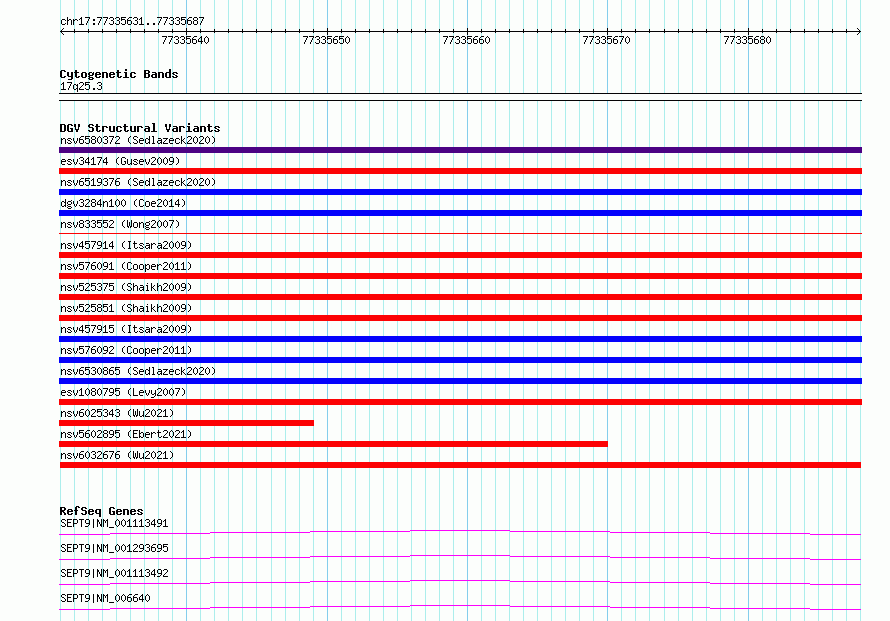This screenshot has height=621, width=890.
Task: Select the blue nsv6530865 variant bar
Action: pos(460,381)
